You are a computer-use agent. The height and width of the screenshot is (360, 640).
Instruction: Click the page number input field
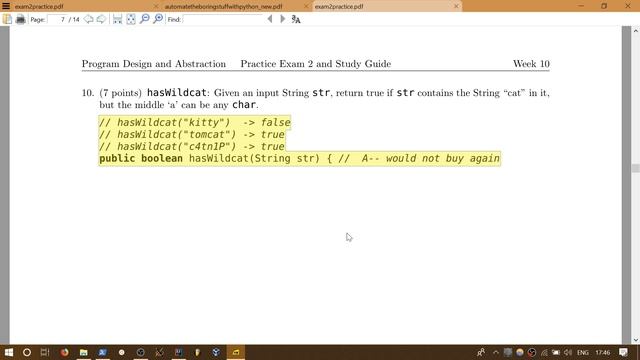coord(57,19)
